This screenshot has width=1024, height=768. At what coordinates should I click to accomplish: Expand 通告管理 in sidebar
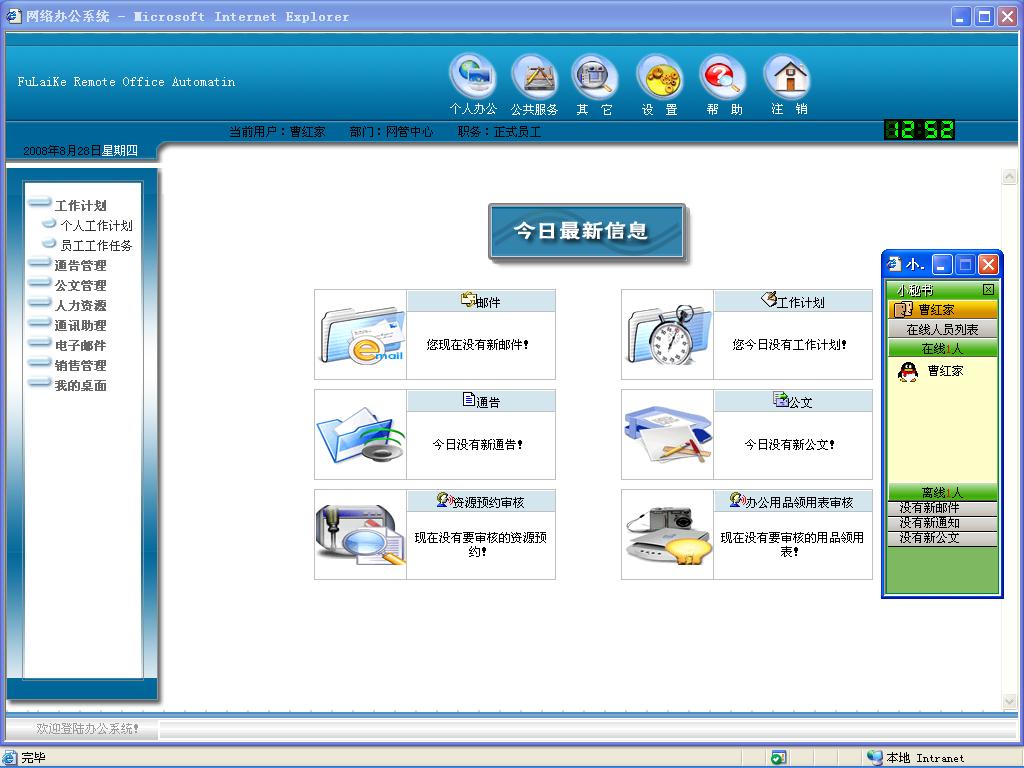tap(80, 265)
